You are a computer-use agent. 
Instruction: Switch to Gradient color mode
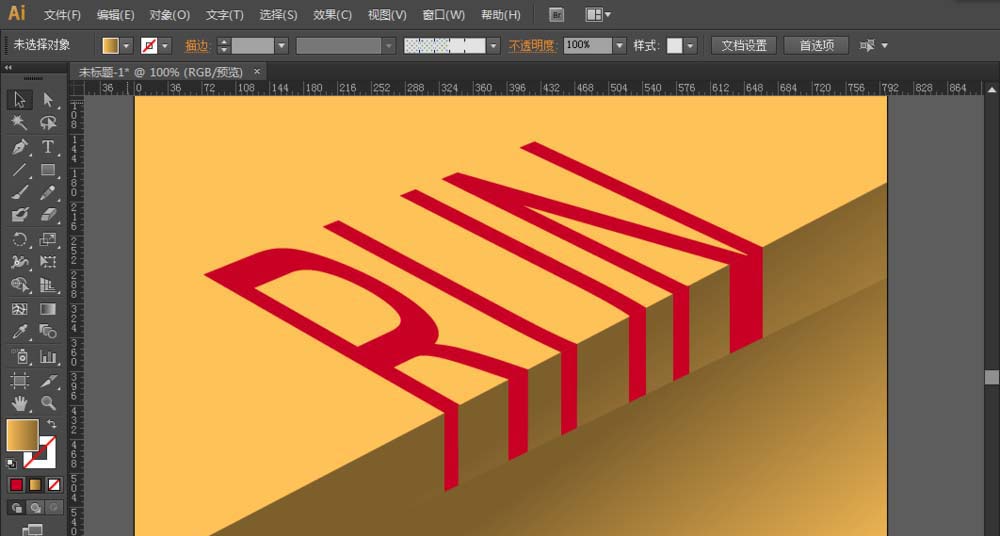pyautogui.click(x=35, y=485)
